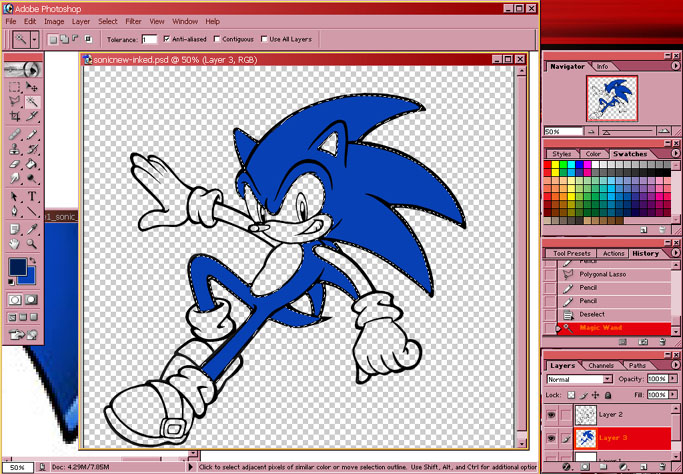Enable Use All Layers checkbox

coord(264,39)
